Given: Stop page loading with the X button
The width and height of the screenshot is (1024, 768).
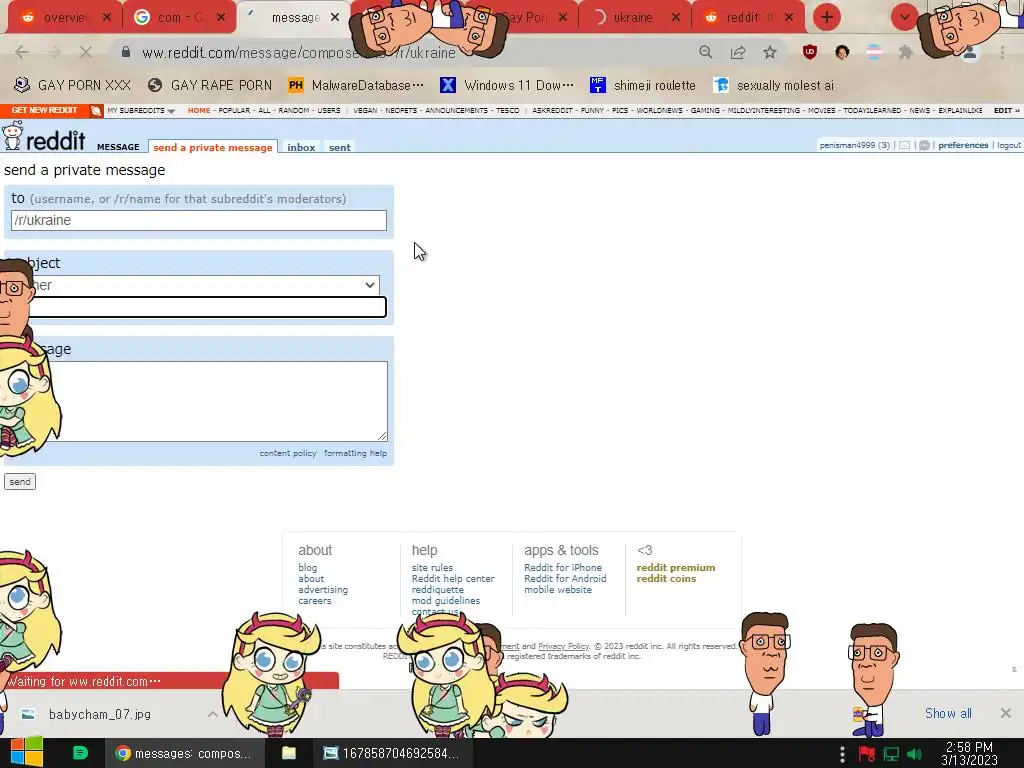Looking at the screenshot, I should [x=86, y=52].
